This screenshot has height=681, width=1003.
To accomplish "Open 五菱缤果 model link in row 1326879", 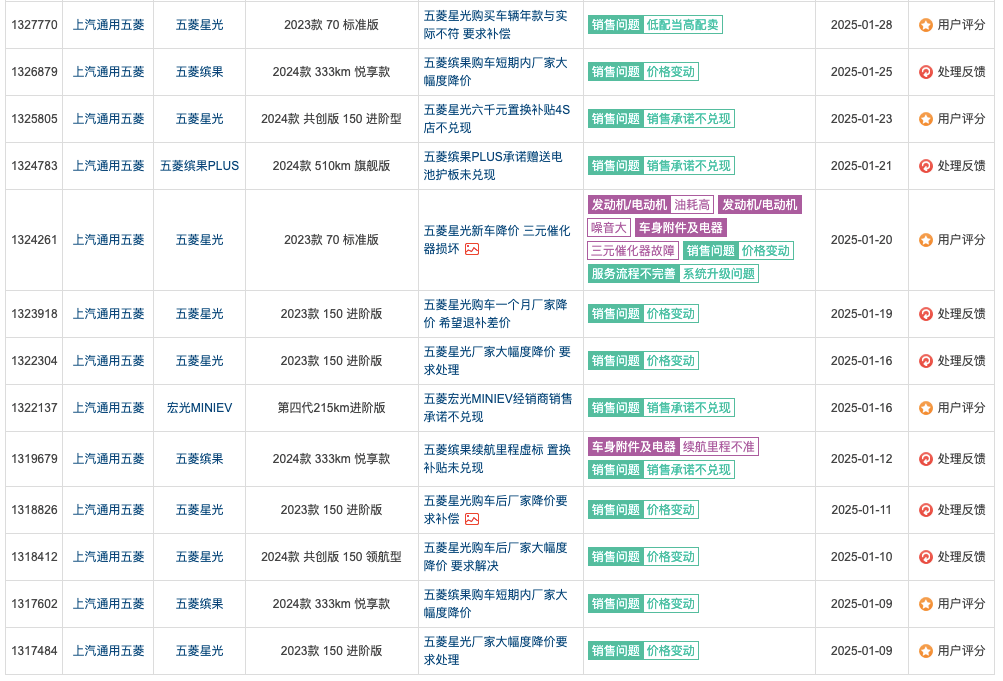I will pyautogui.click(x=200, y=72).
